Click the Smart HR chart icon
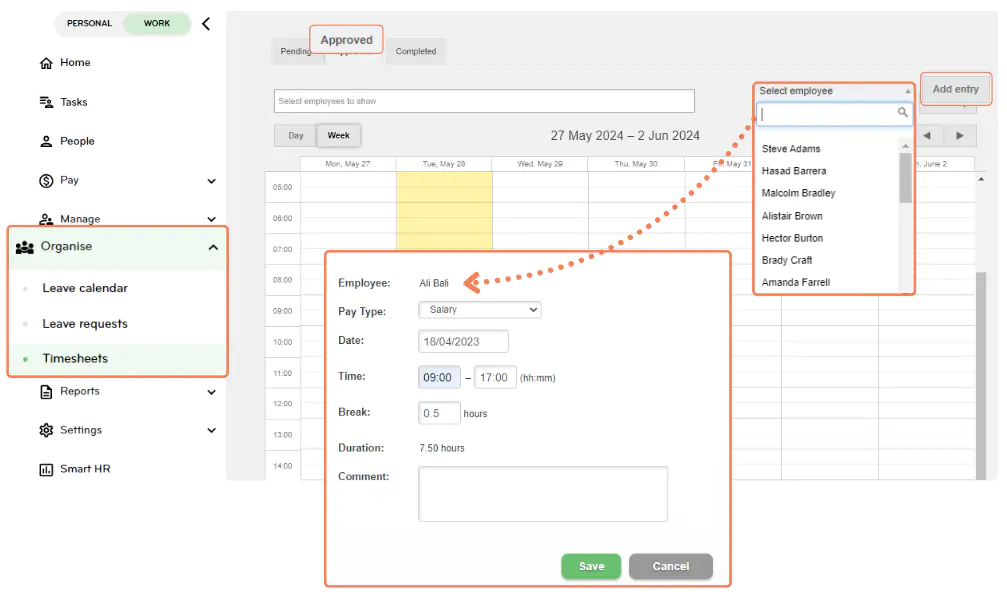Image resolution: width=1007 pixels, height=595 pixels. (46, 470)
